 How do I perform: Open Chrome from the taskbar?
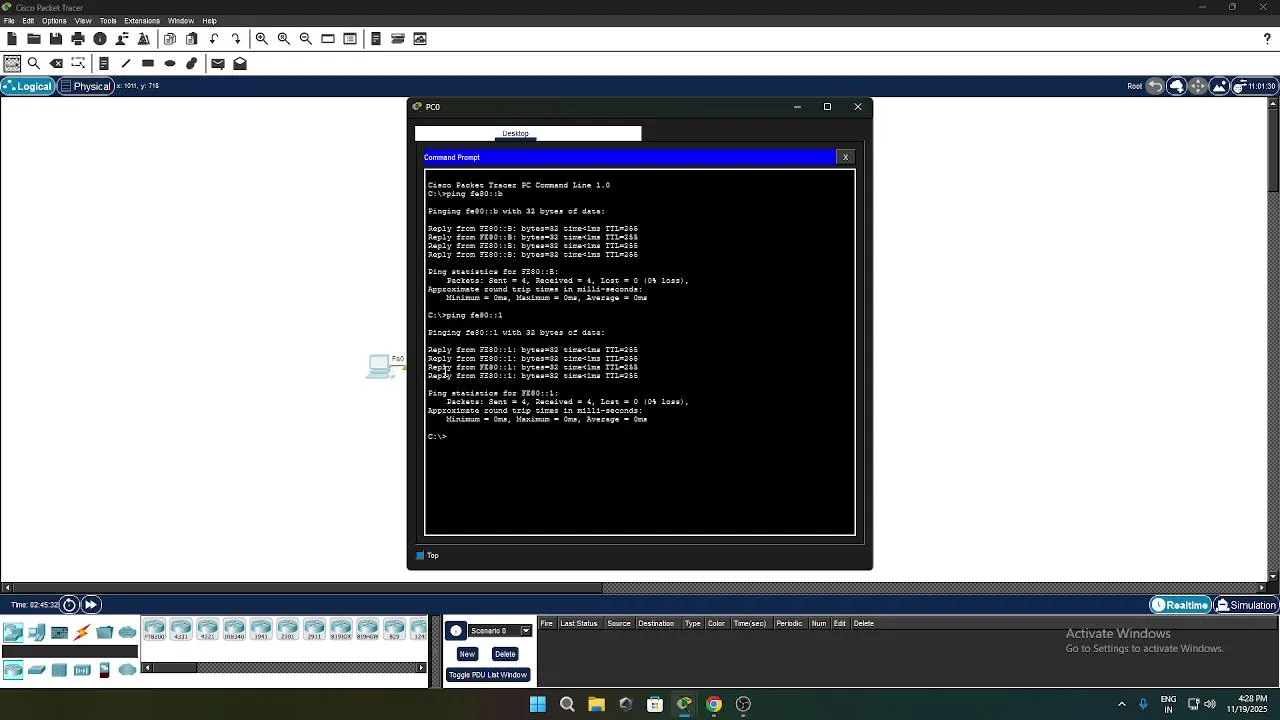coord(714,704)
